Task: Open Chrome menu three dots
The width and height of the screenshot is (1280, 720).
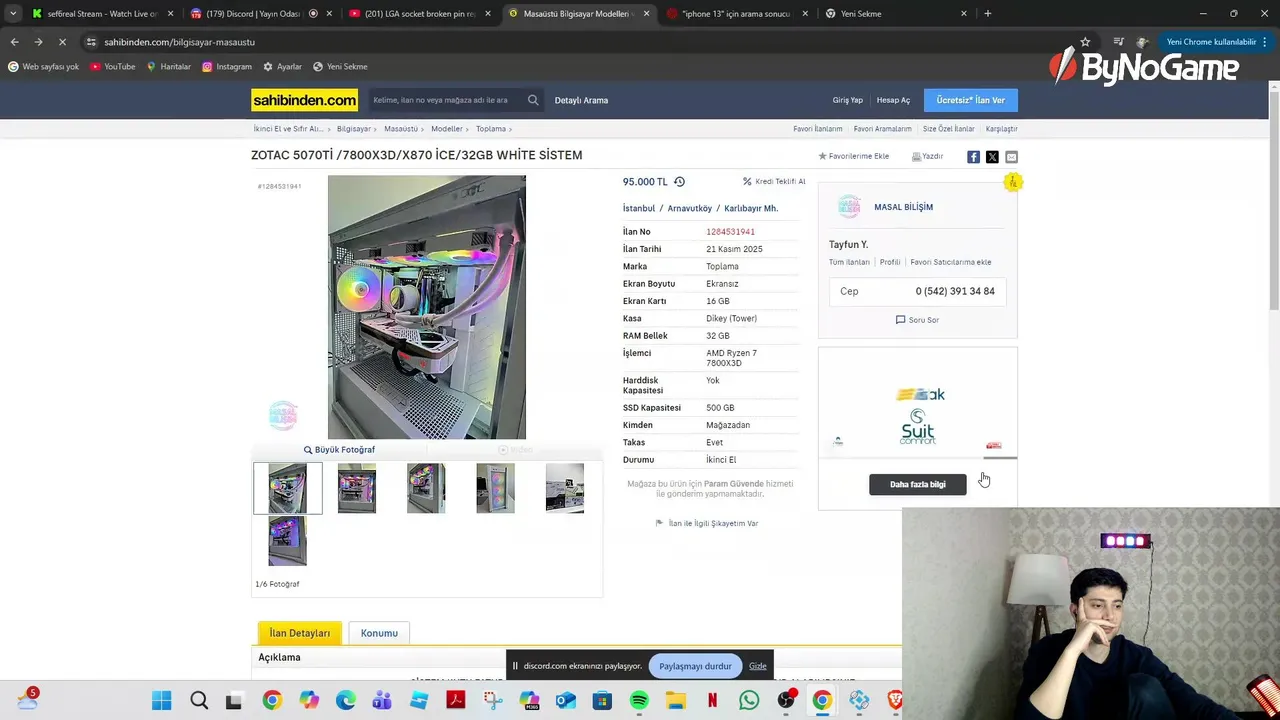Action: click(x=1265, y=42)
